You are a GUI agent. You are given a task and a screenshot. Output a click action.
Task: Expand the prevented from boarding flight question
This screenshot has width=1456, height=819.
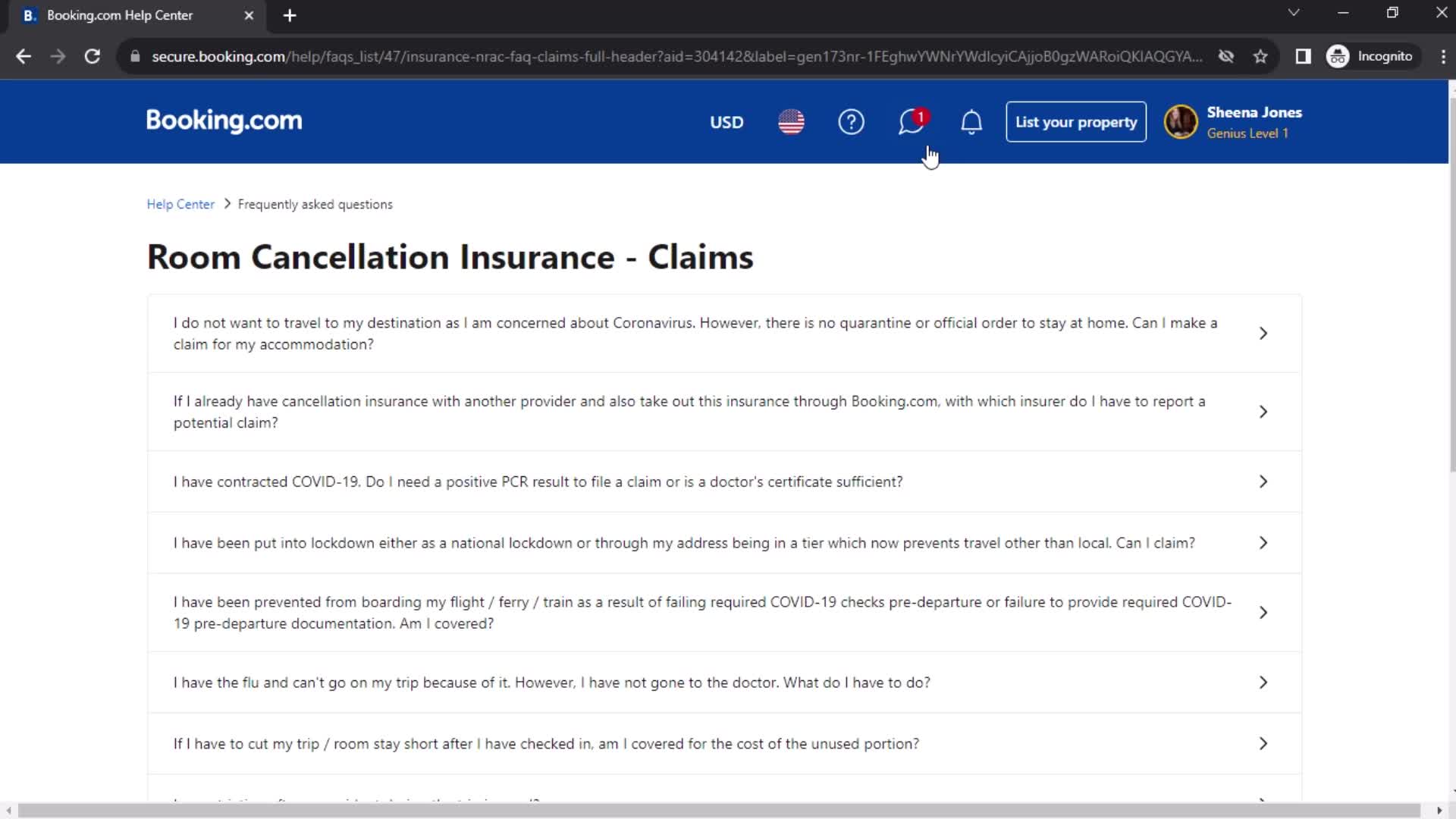click(724, 613)
